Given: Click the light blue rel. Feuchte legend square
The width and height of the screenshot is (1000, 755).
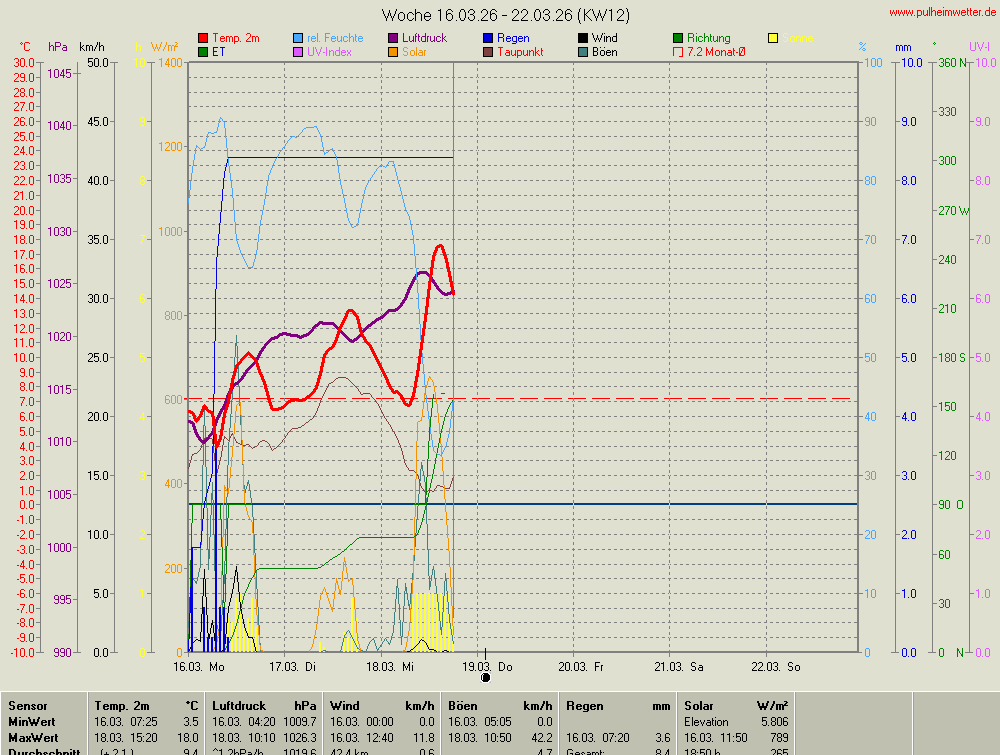Looking at the screenshot, I should 299,38.
